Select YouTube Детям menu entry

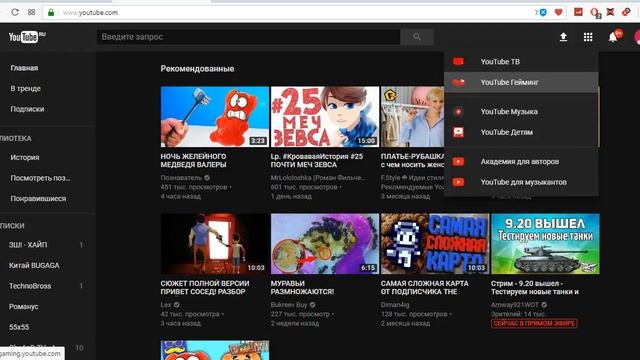tap(521, 132)
